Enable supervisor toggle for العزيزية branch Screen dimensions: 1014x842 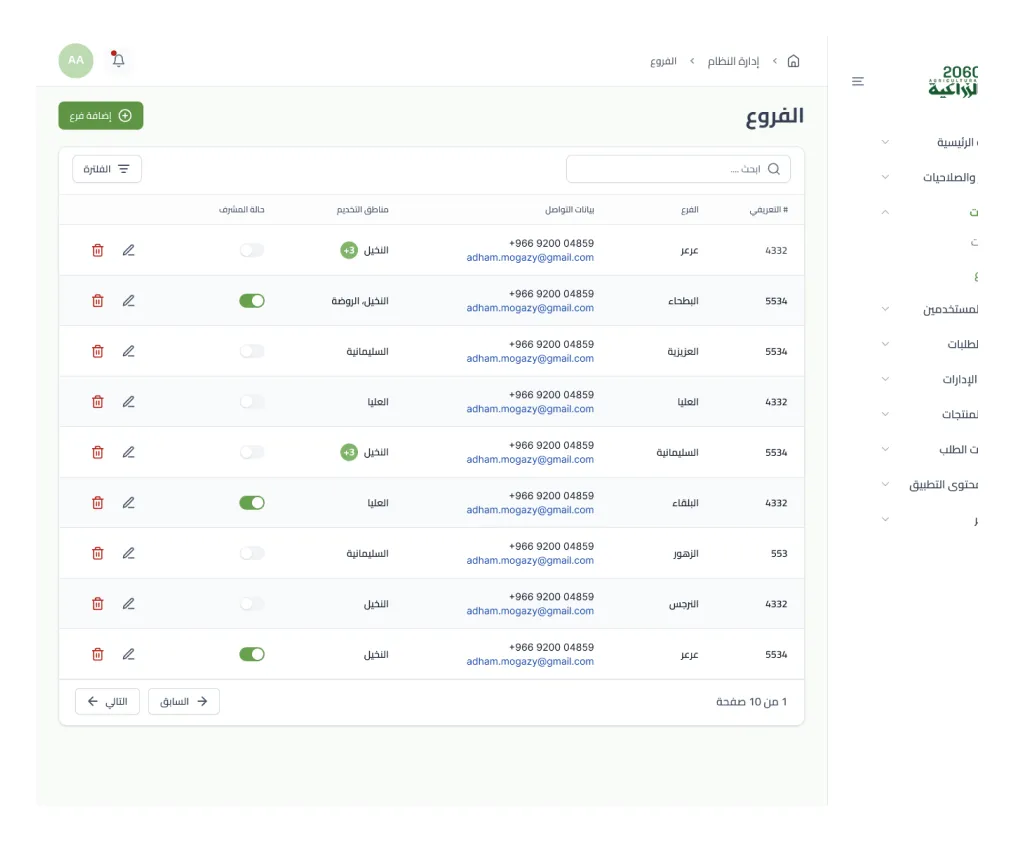pos(252,351)
